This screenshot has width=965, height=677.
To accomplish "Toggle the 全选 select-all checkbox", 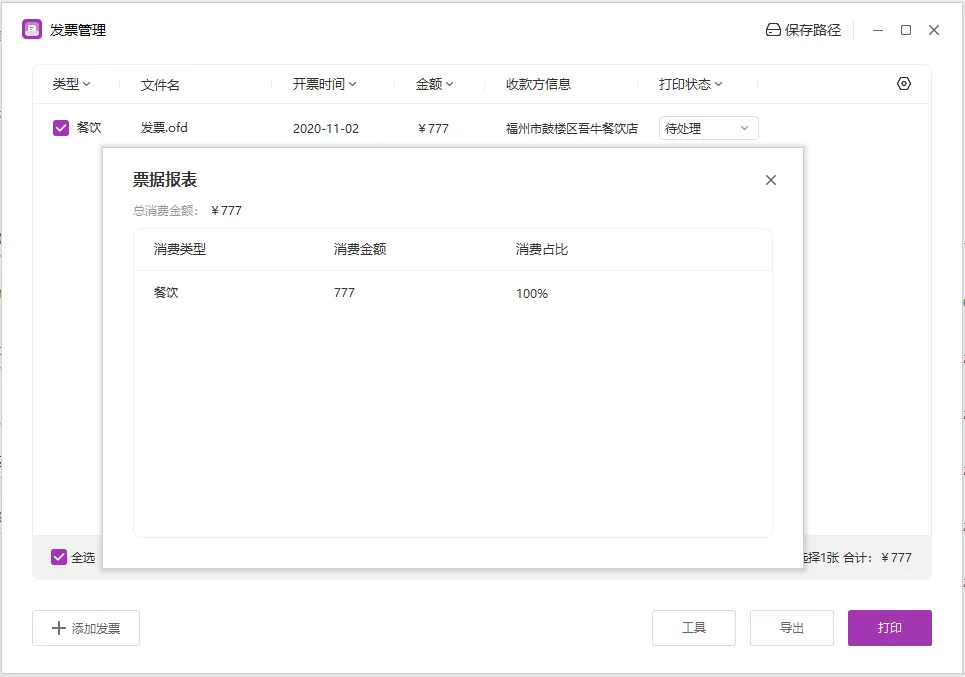I will point(57,557).
